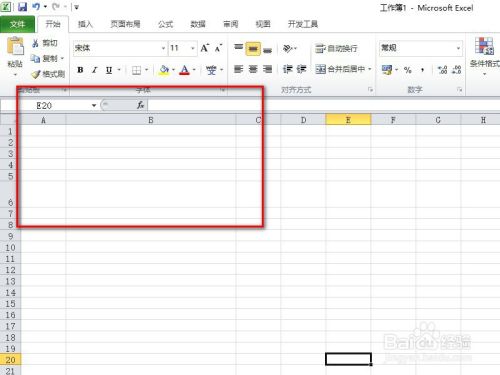Apply the fill color bucket

[164, 70]
